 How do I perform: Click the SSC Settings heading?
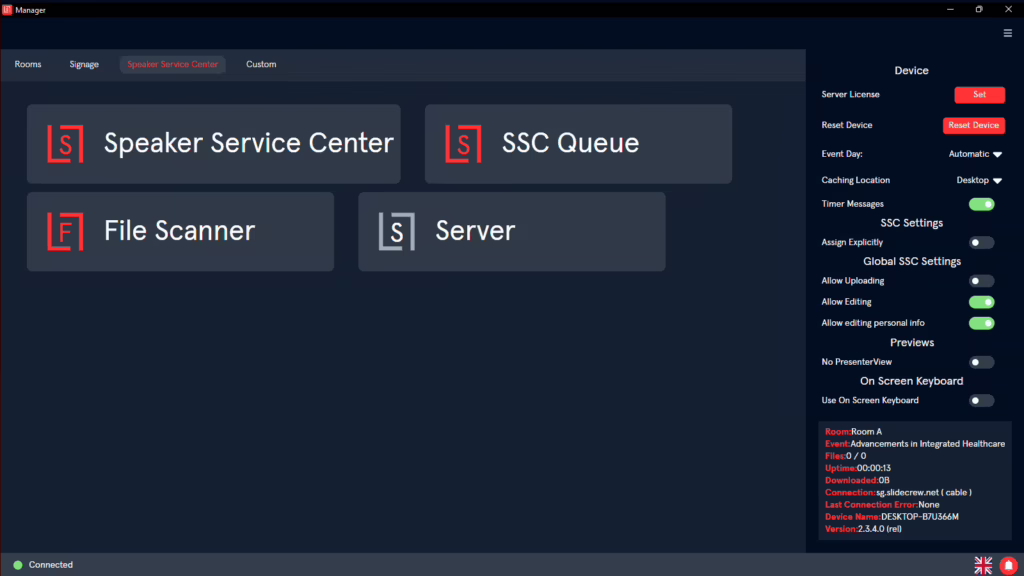coord(912,223)
